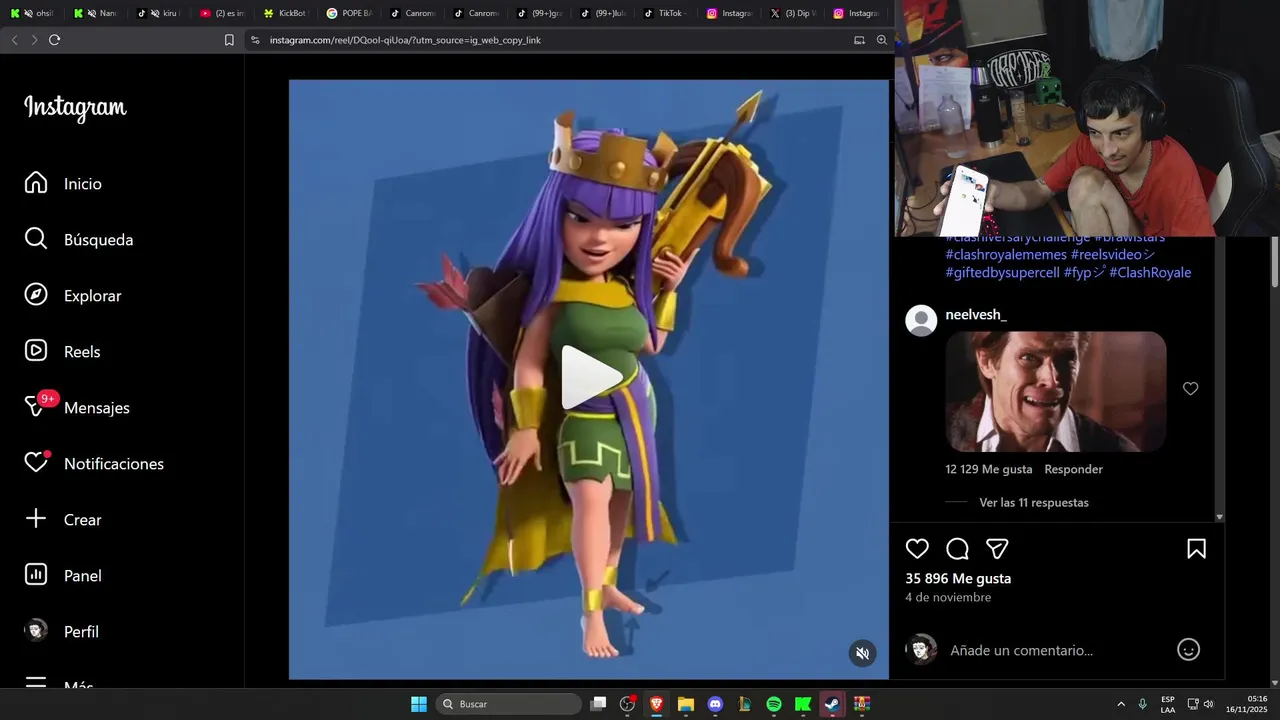The height and width of the screenshot is (720, 1280).
Task: Open Brave from the taskbar
Action: click(656, 704)
